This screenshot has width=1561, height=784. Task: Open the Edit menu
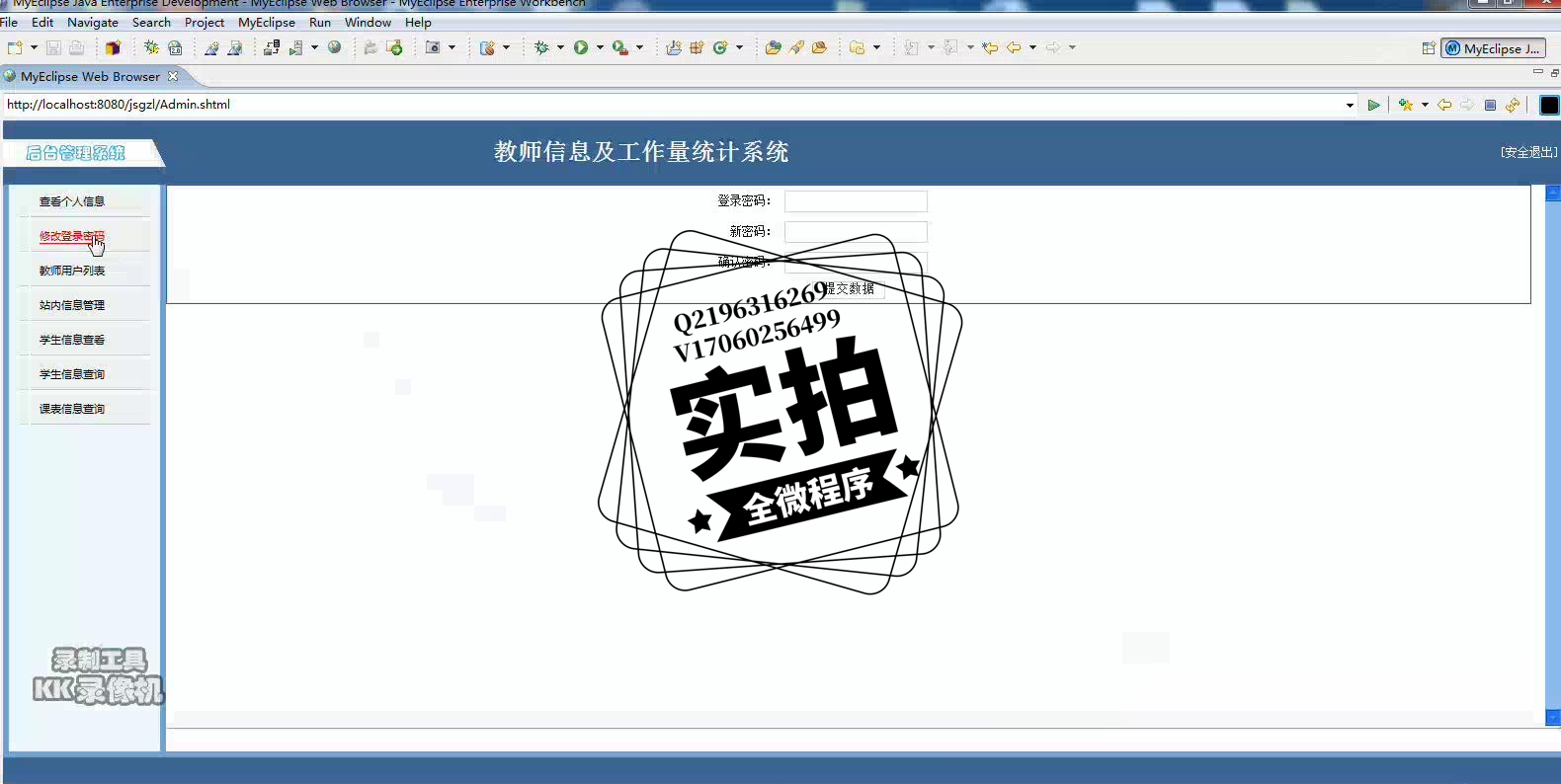(x=42, y=22)
